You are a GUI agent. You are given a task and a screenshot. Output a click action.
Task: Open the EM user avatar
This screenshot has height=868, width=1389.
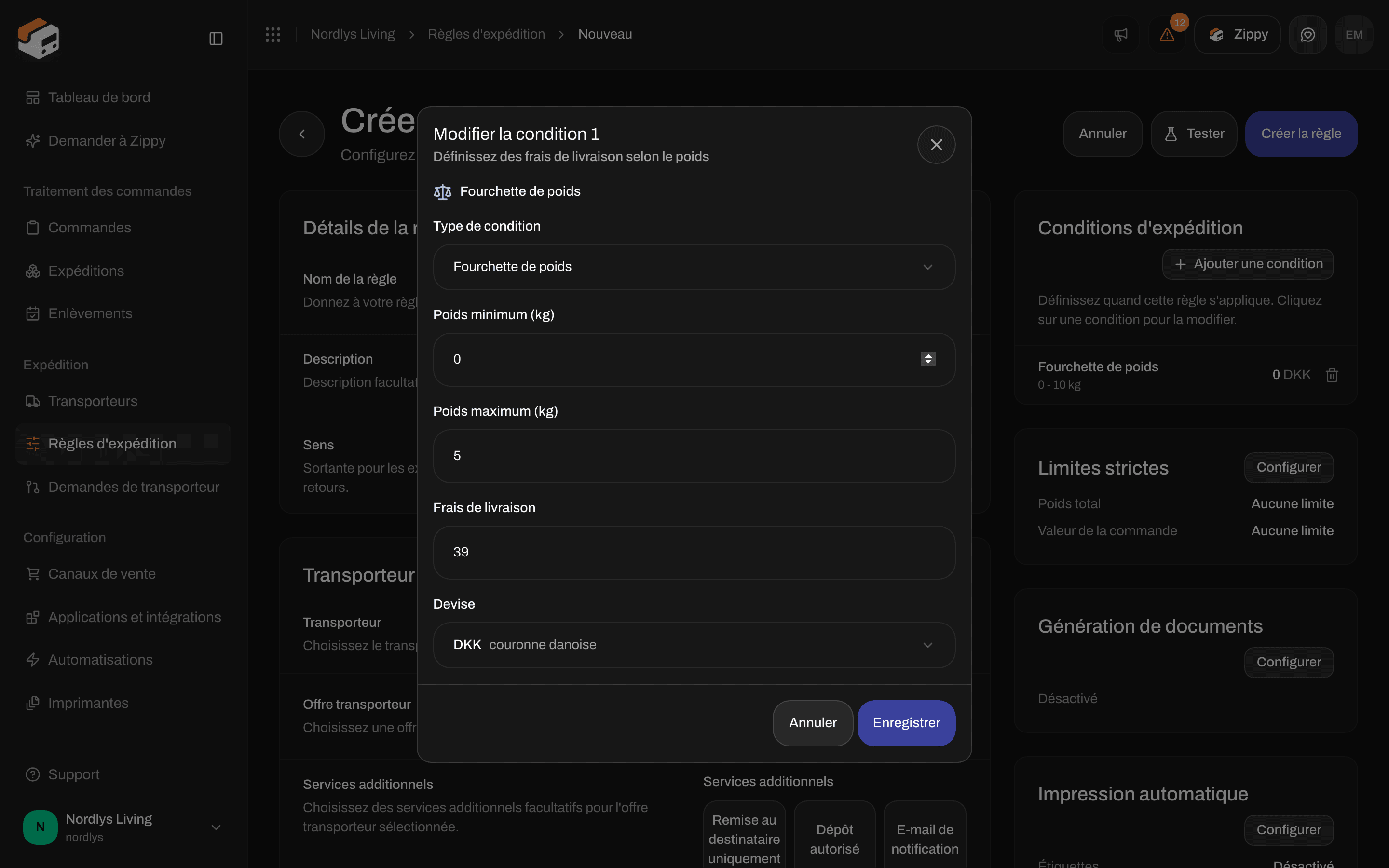click(1354, 35)
